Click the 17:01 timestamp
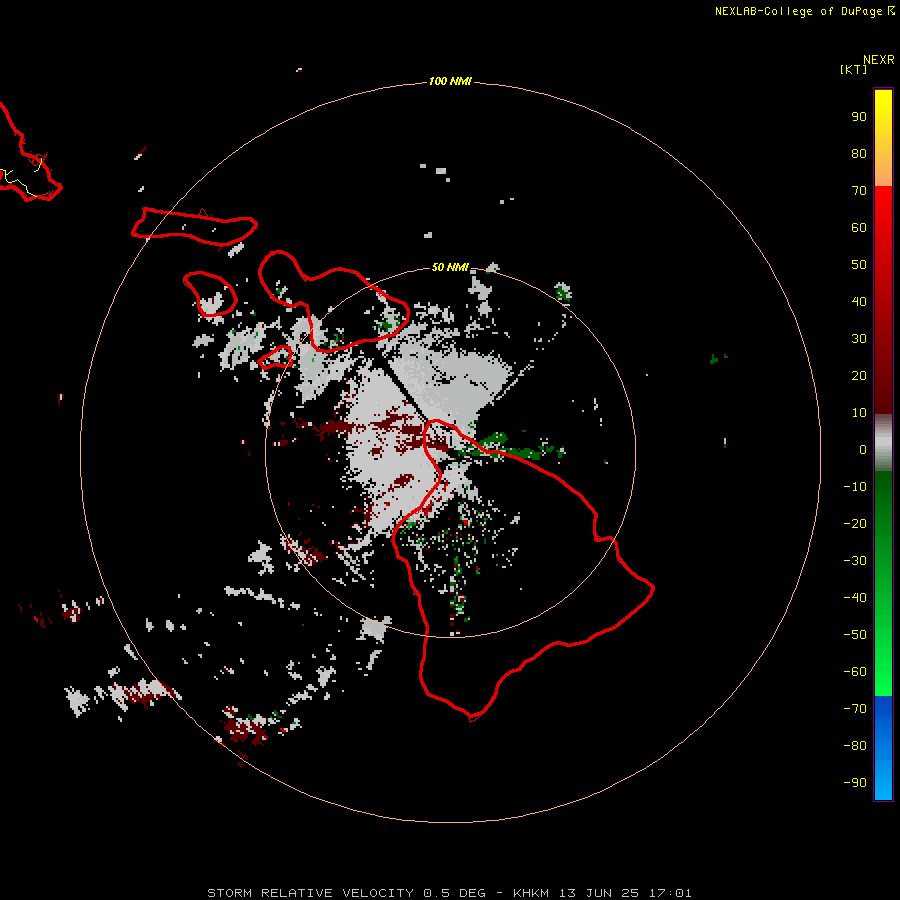 coord(670,893)
